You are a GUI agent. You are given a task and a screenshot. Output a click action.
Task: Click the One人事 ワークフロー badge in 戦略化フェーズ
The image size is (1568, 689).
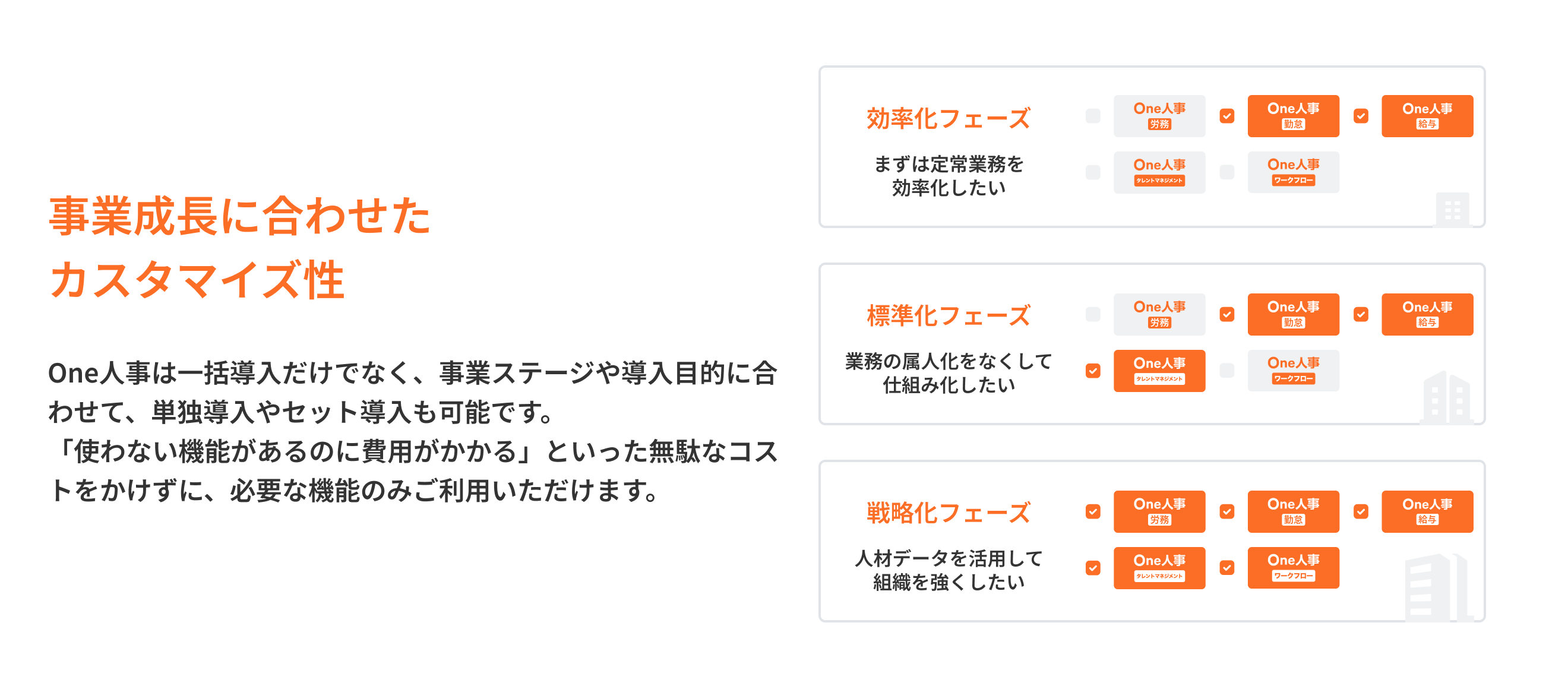(x=1293, y=567)
